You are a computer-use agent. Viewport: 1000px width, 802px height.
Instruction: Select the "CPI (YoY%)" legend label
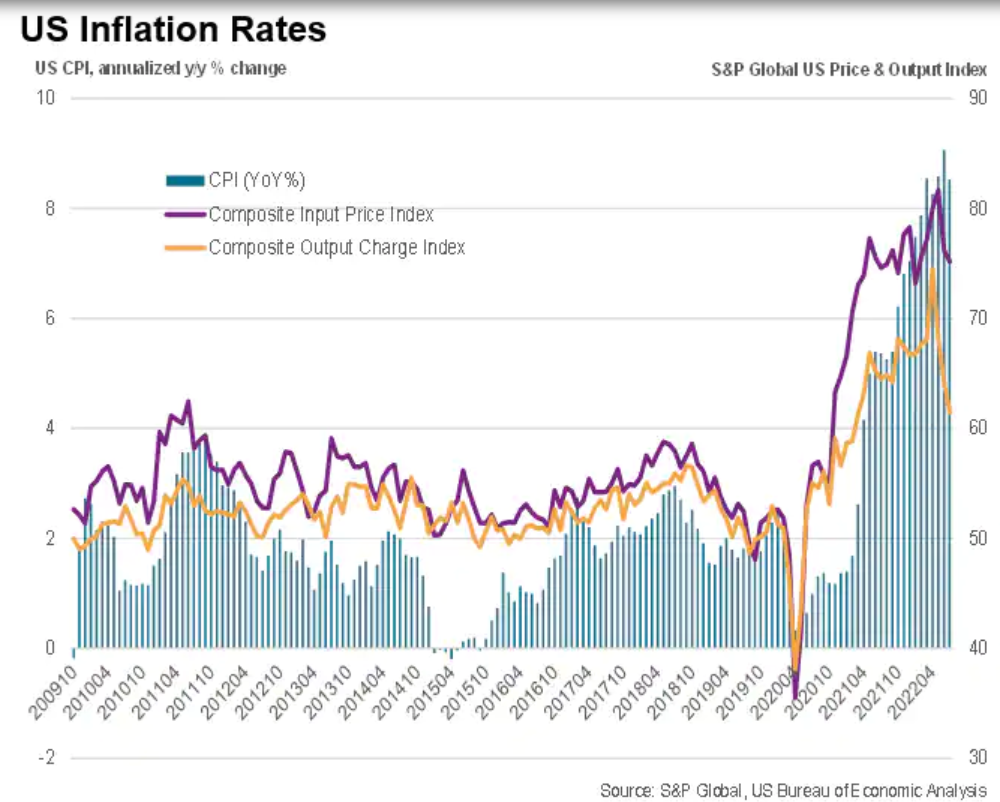pos(256,180)
